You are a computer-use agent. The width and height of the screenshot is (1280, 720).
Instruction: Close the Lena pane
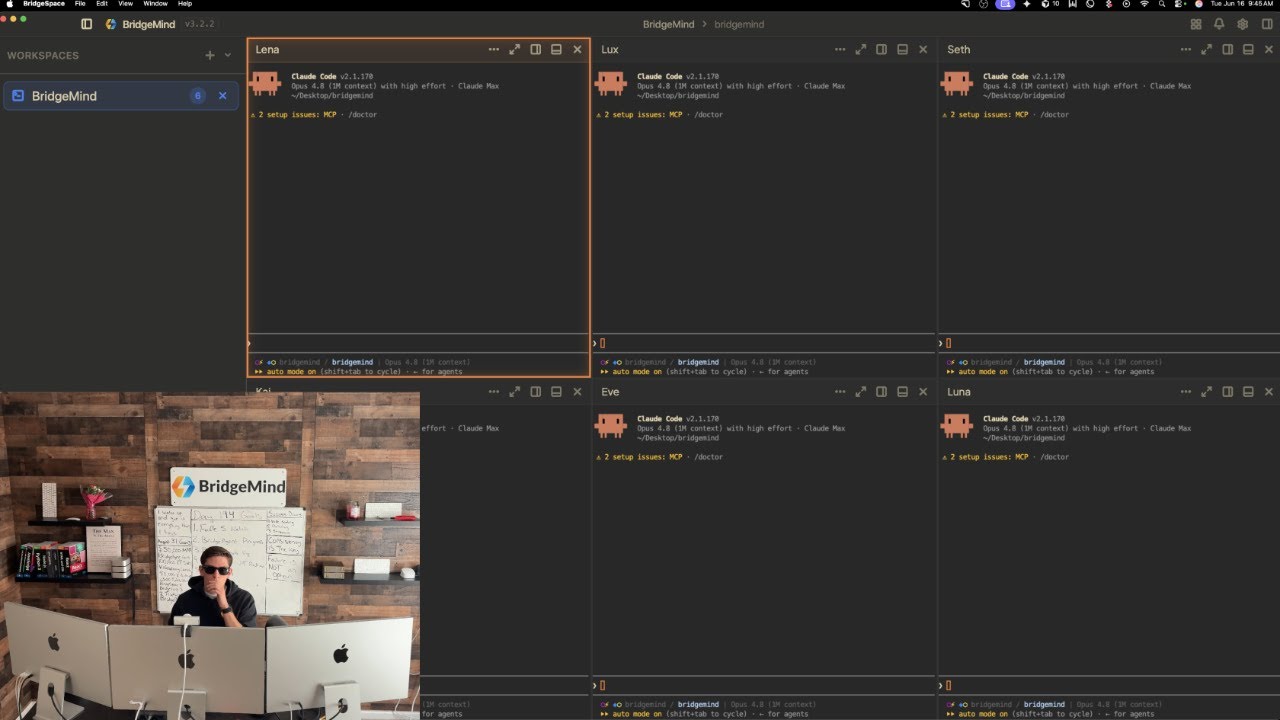[577, 49]
